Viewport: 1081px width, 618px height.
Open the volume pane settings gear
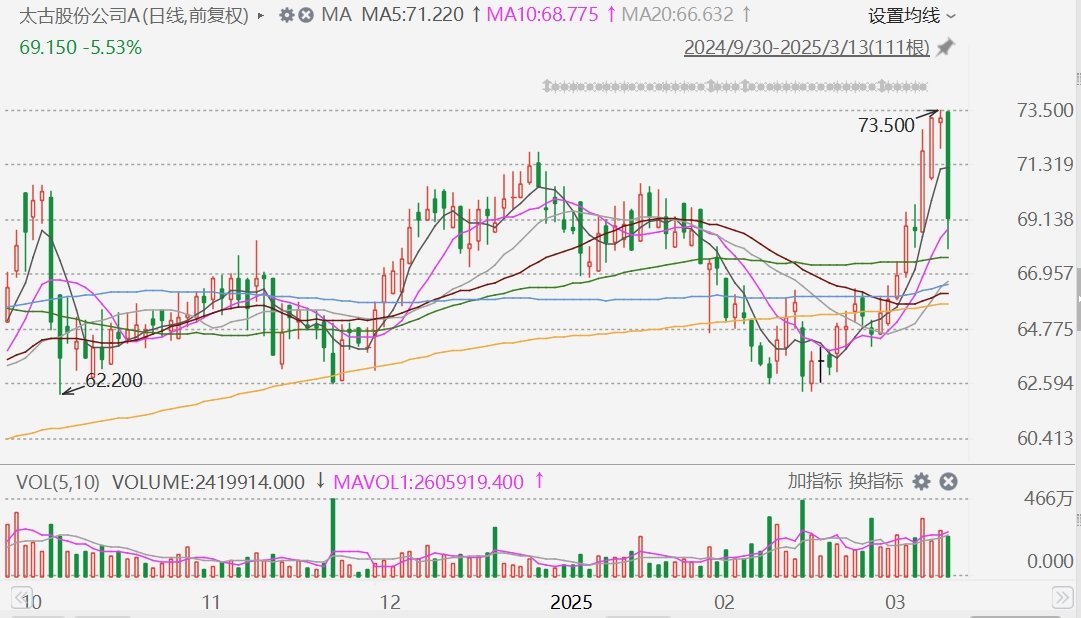(921, 481)
